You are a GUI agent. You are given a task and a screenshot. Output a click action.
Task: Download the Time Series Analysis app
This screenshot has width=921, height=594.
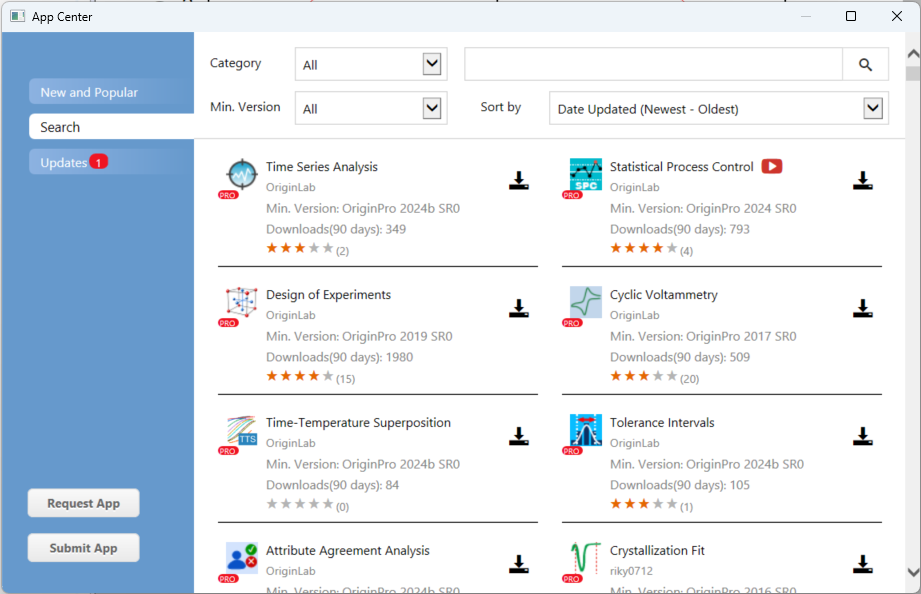(519, 180)
